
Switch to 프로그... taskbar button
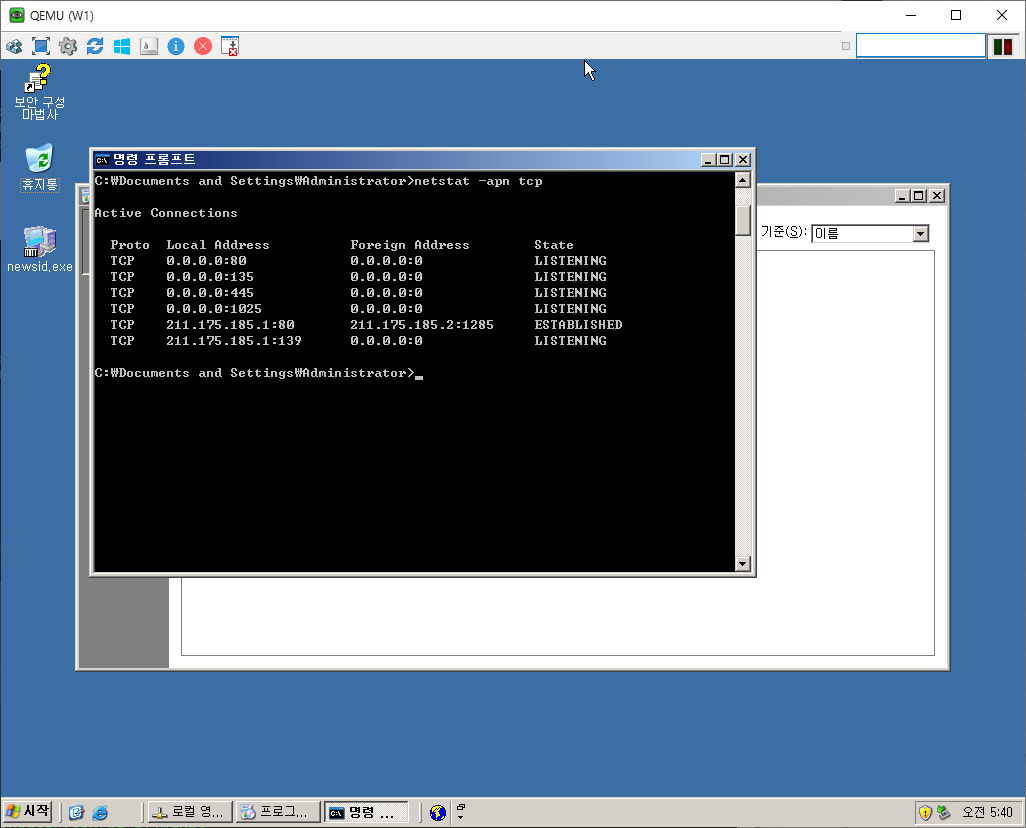click(278, 812)
